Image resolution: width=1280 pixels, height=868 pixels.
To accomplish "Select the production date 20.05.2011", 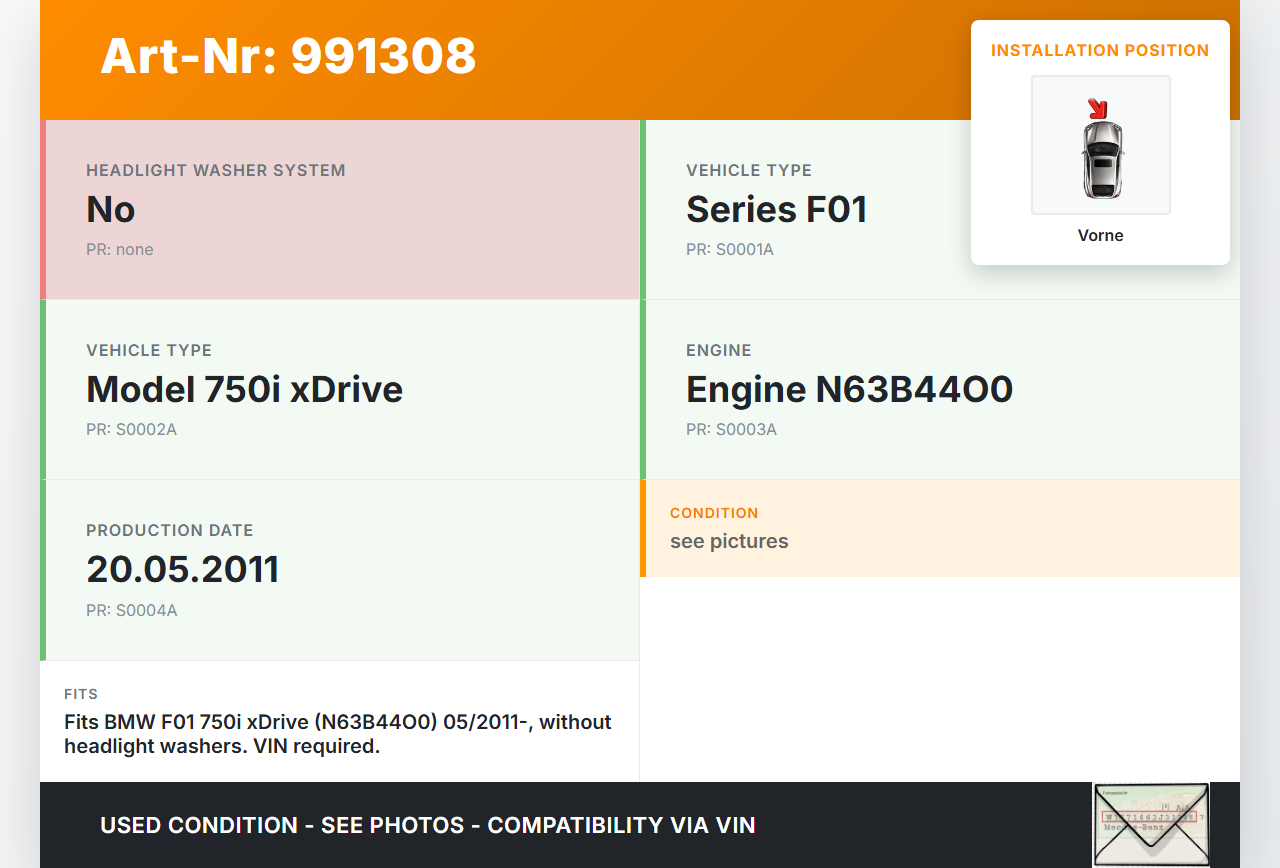I will (183, 569).
